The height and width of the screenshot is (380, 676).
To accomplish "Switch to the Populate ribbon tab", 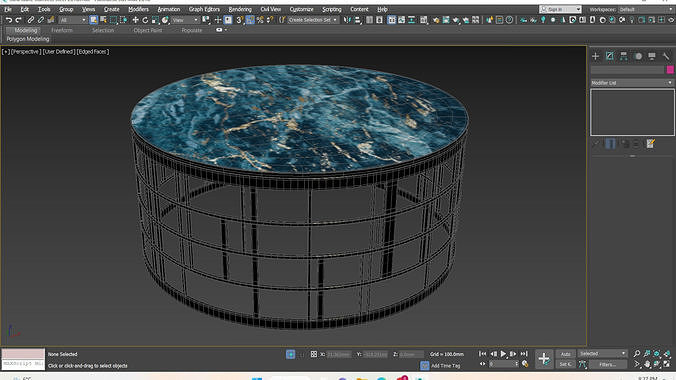I will 192,30.
